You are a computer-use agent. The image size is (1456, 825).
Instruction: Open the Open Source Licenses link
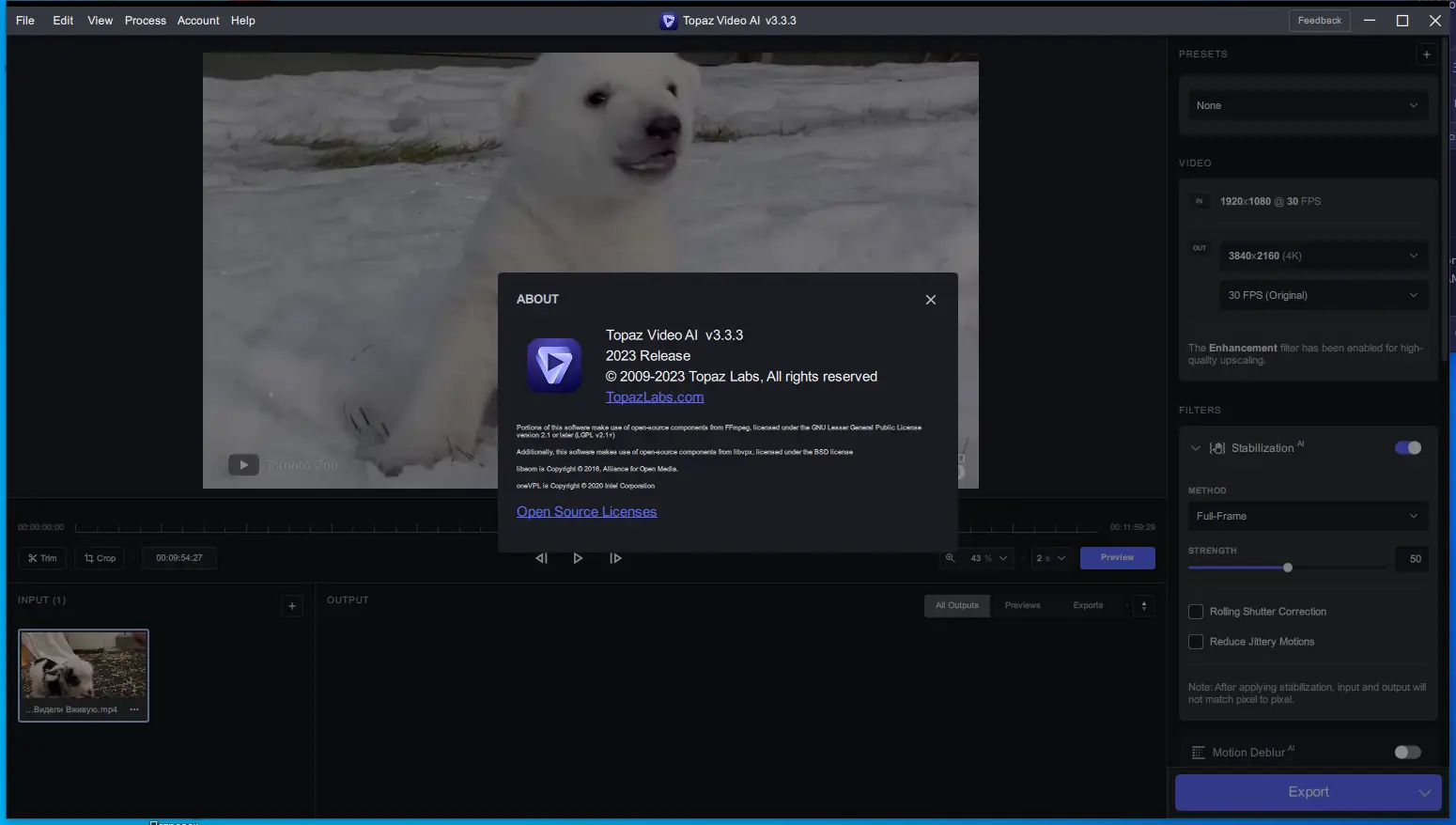(586, 512)
